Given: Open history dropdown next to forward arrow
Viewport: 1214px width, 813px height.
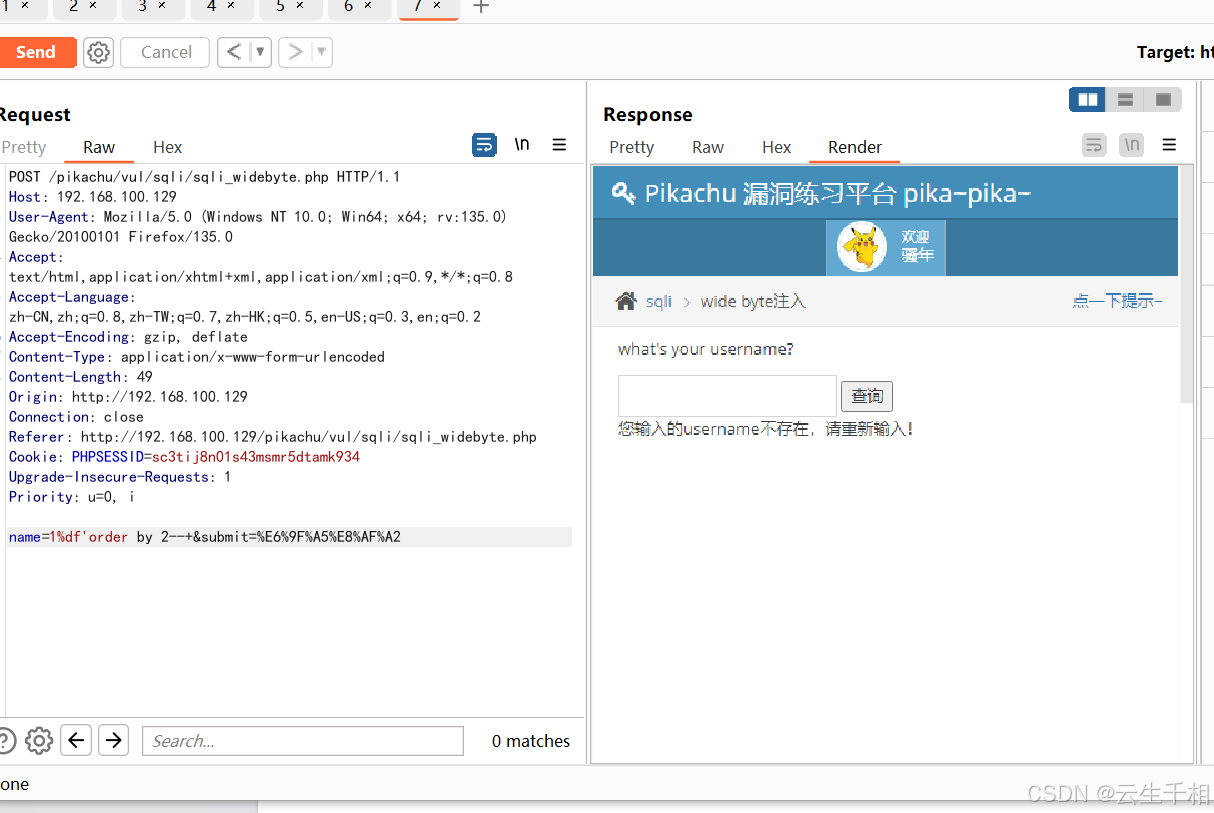Looking at the screenshot, I should coord(321,52).
